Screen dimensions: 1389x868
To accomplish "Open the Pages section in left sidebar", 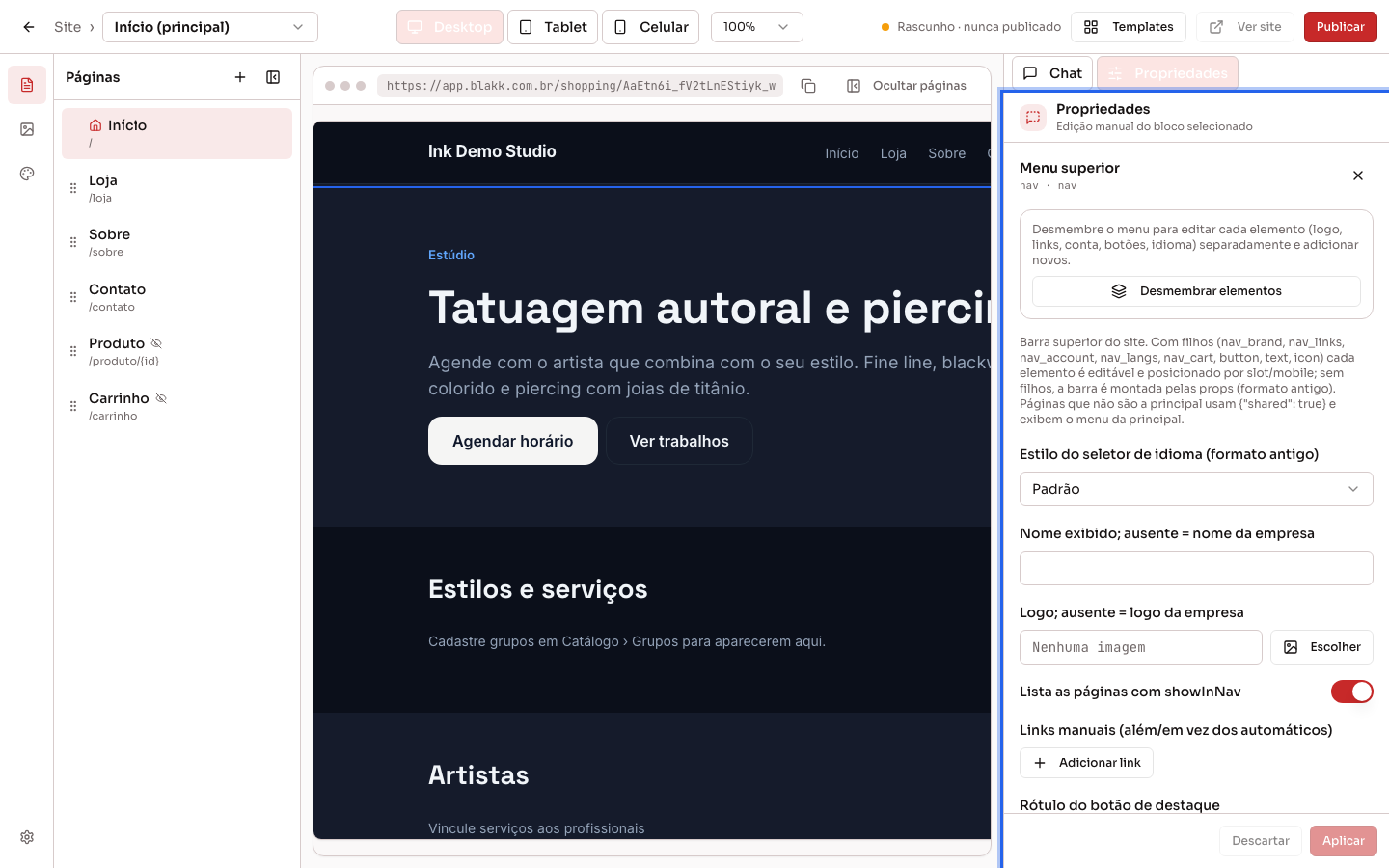I will point(27,85).
